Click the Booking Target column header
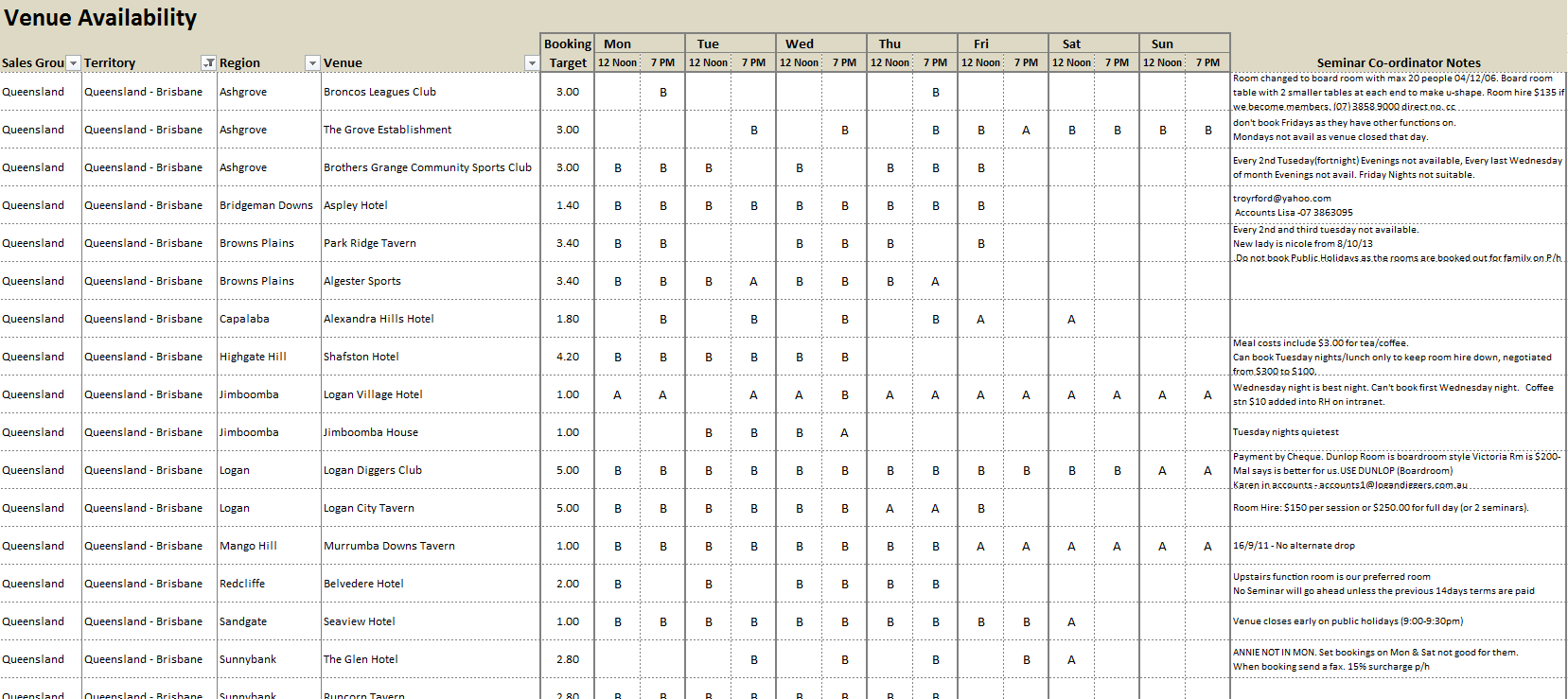 point(568,53)
